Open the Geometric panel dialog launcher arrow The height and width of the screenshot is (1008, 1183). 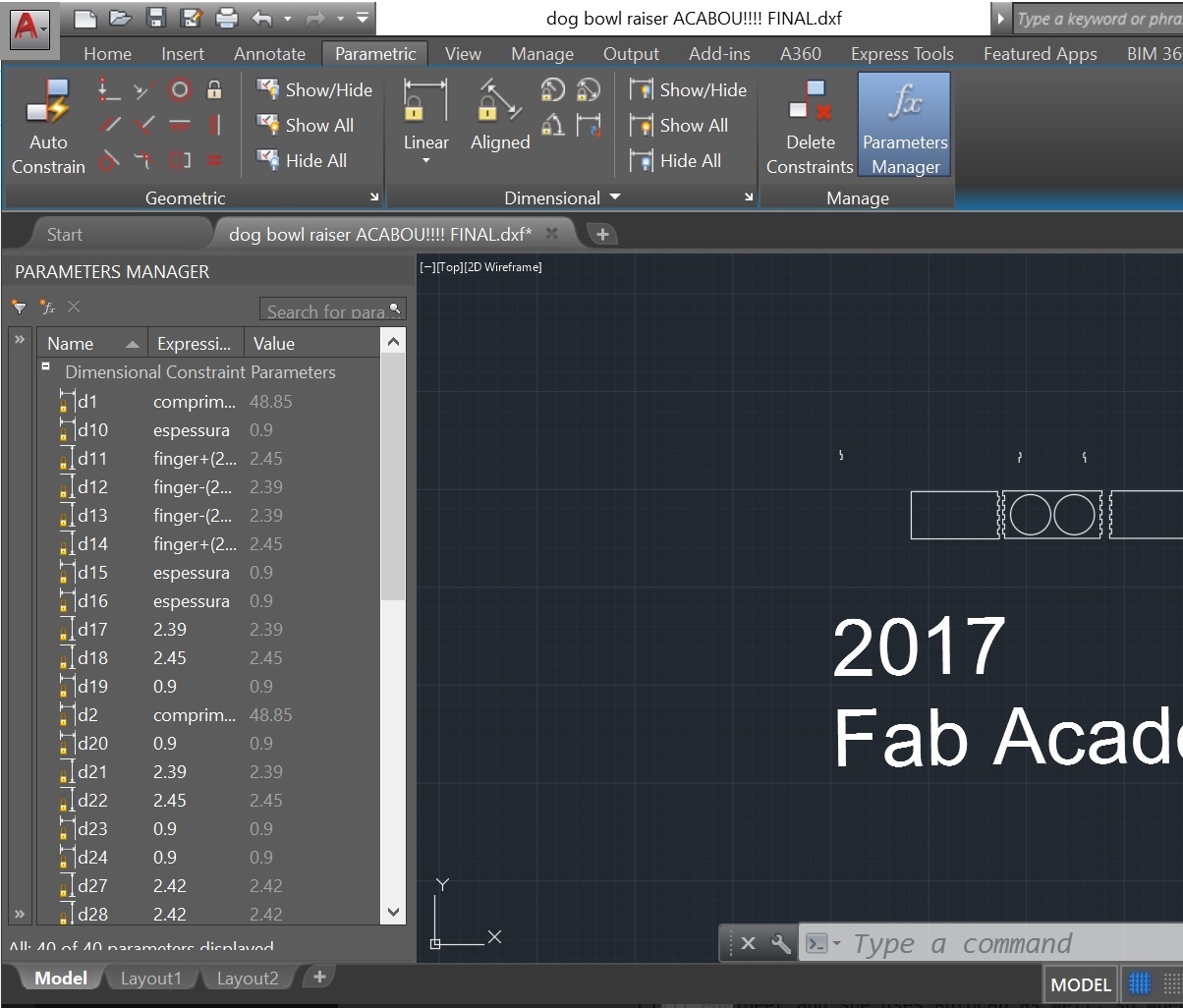(374, 197)
